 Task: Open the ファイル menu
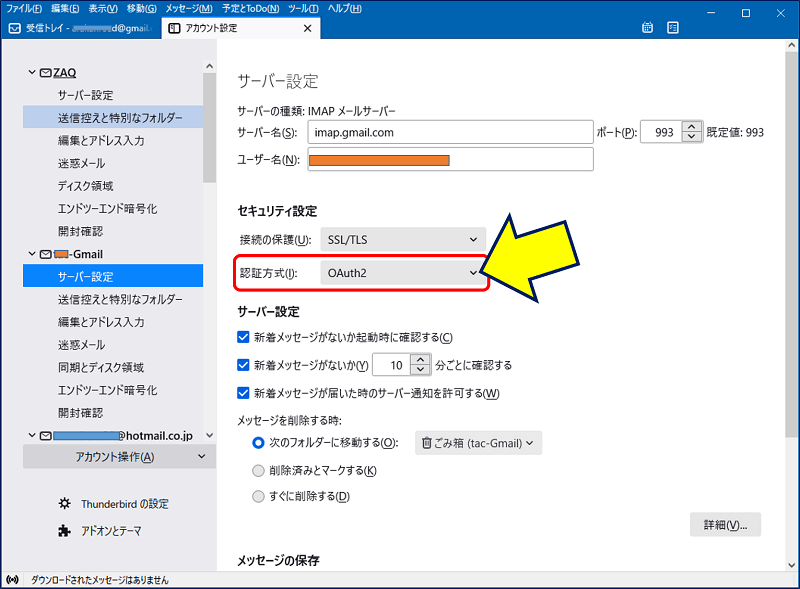(24, 9)
